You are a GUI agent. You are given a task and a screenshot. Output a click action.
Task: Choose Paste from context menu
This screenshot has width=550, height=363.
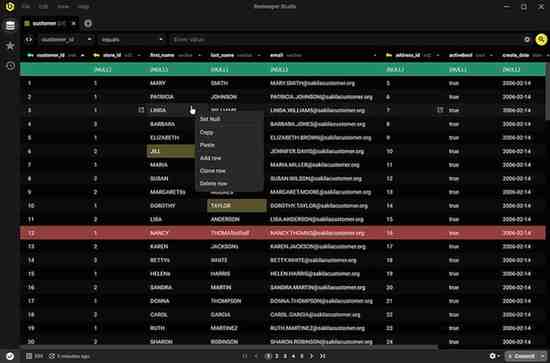229,145
